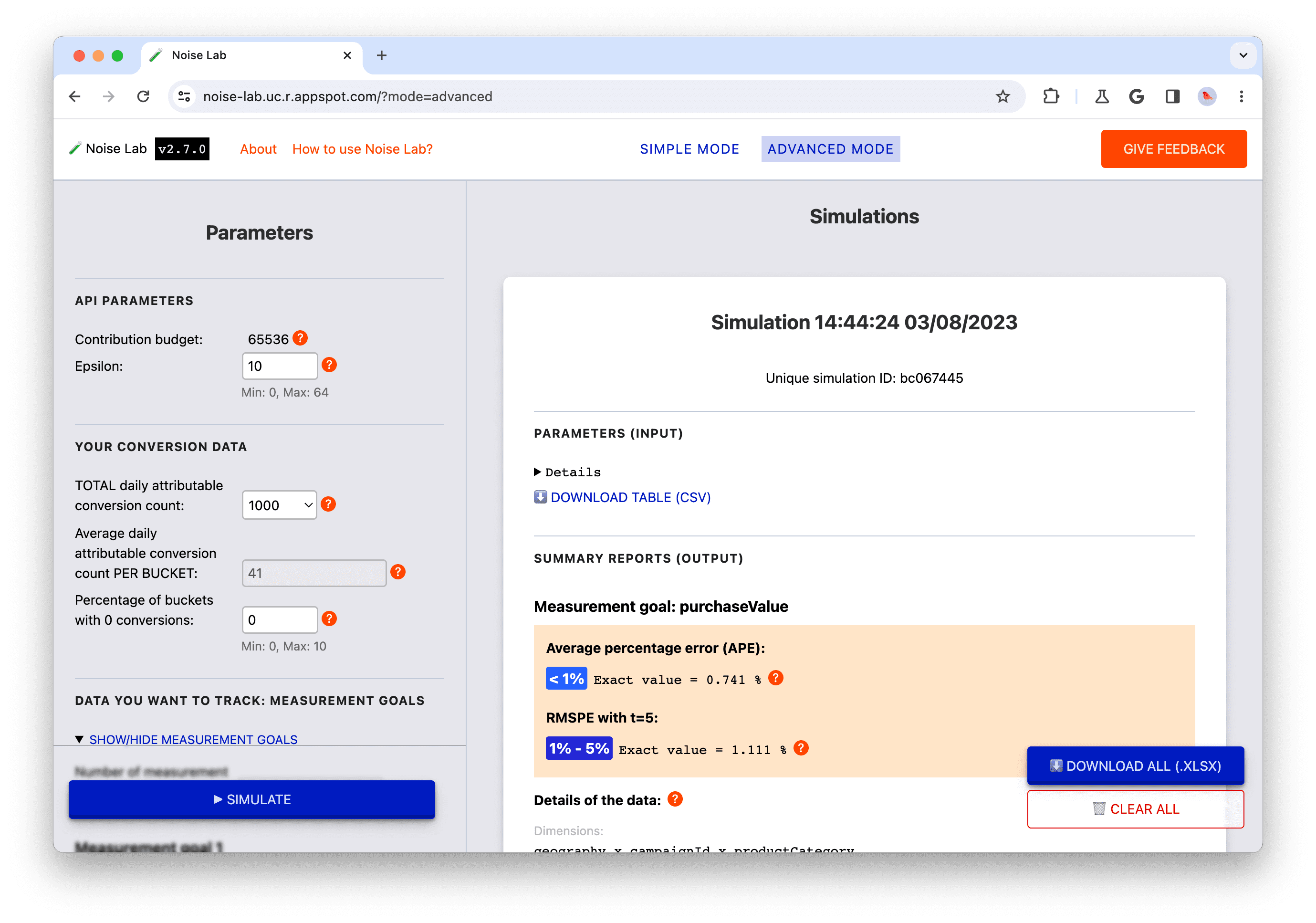
Task: Click the SIMULATE playback control button
Action: (252, 799)
